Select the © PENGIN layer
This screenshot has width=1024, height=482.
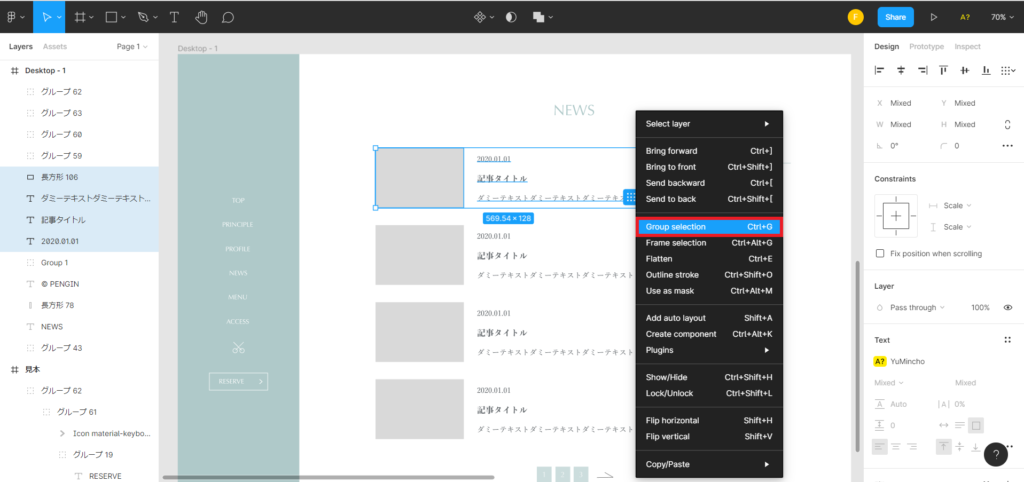tap(79, 284)
